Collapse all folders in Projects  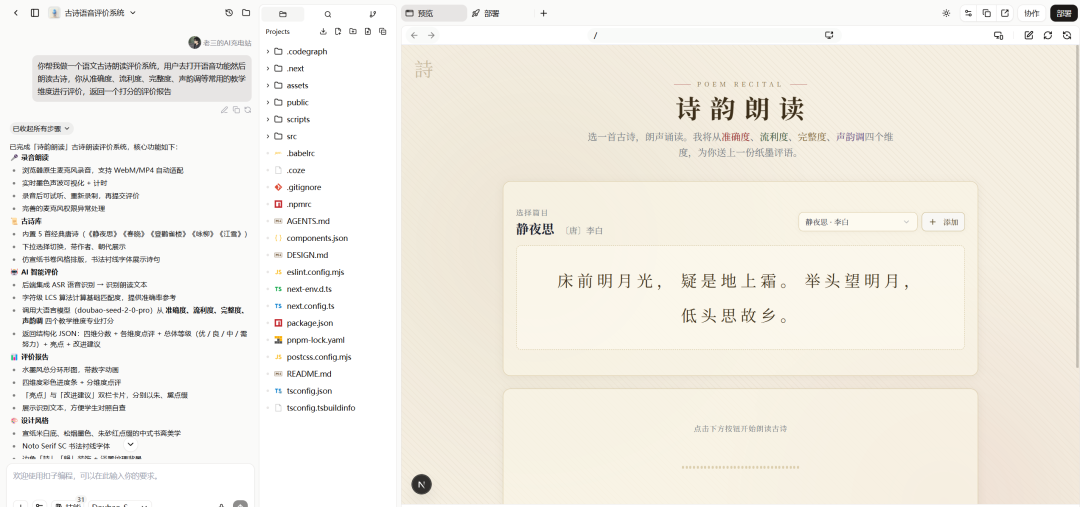pos(383,32)
